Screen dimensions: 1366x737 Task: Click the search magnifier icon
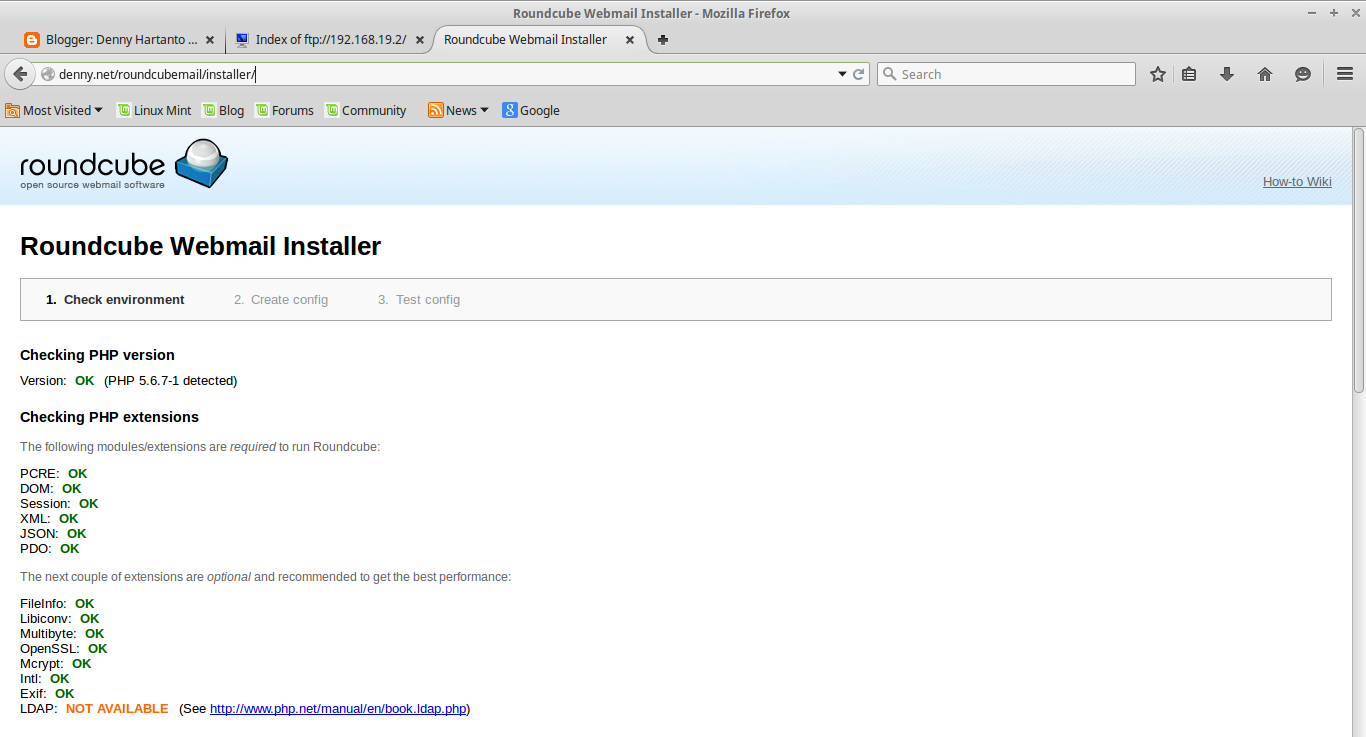point(889,74)
